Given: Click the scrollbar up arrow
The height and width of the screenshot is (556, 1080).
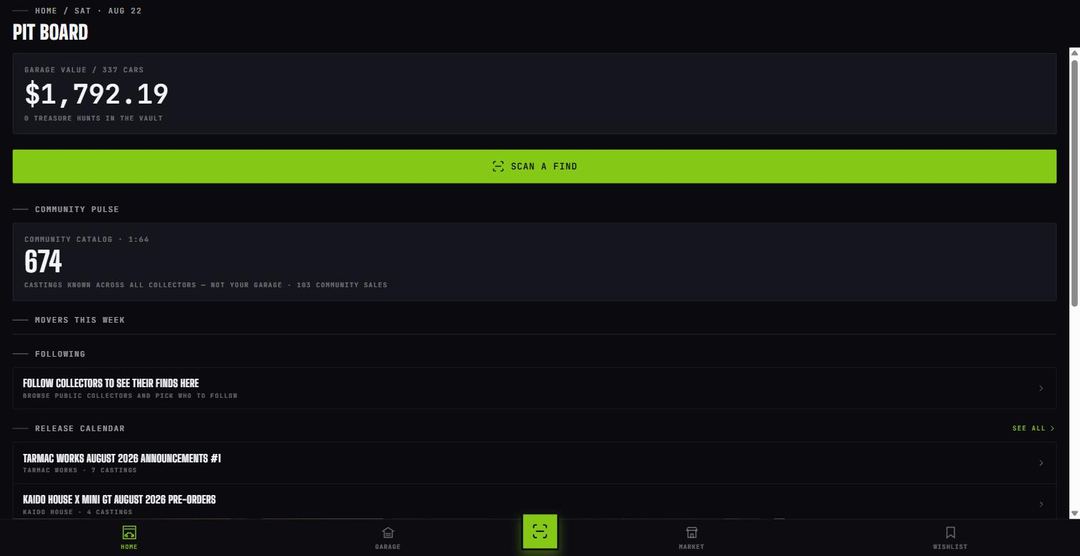Looking at the screenshot, I should coord(1074,53).
